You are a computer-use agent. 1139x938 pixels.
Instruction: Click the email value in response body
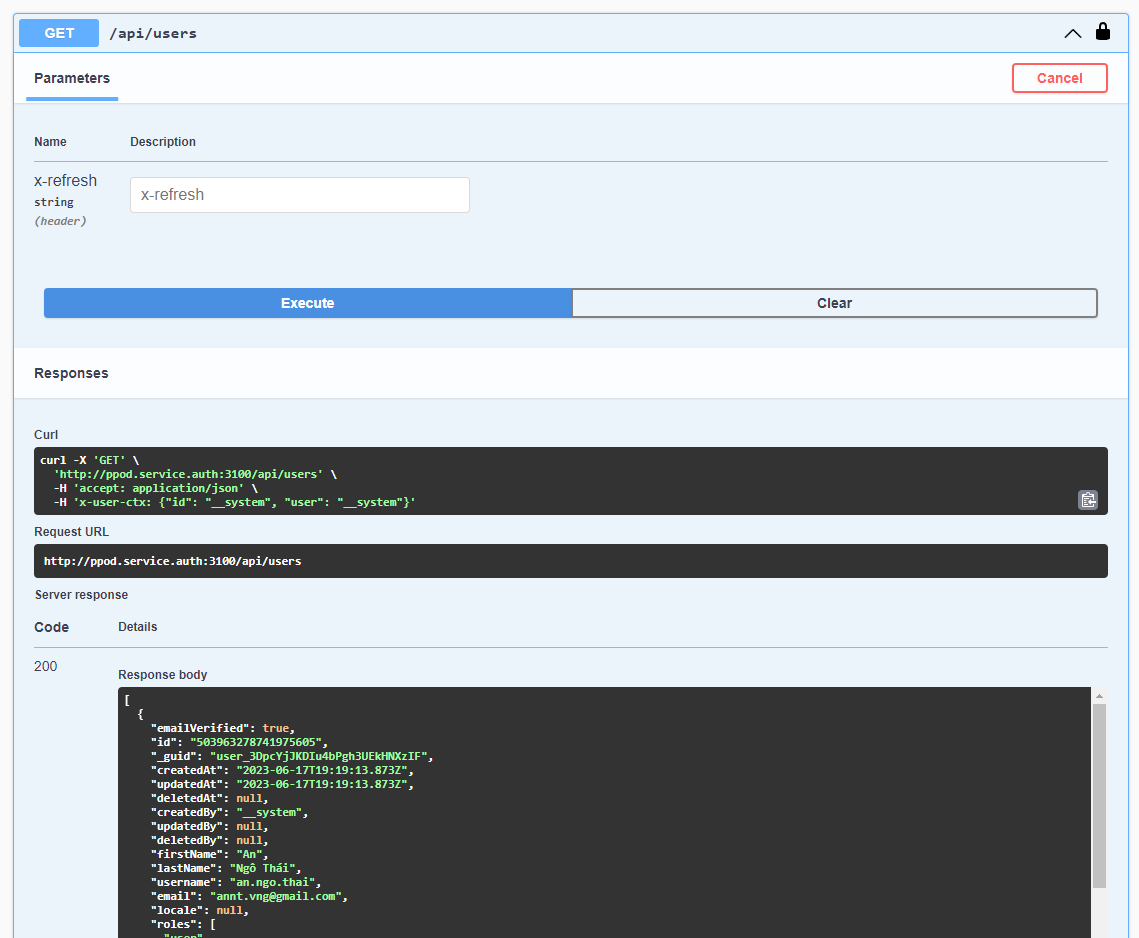[x=277, y=897]
